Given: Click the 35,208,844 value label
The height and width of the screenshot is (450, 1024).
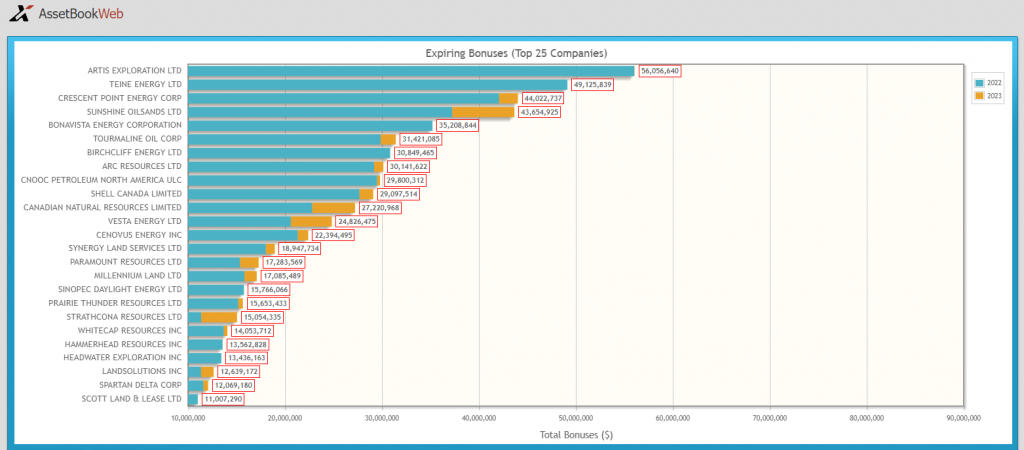Looking at the screenshot, I should point(458,125).
